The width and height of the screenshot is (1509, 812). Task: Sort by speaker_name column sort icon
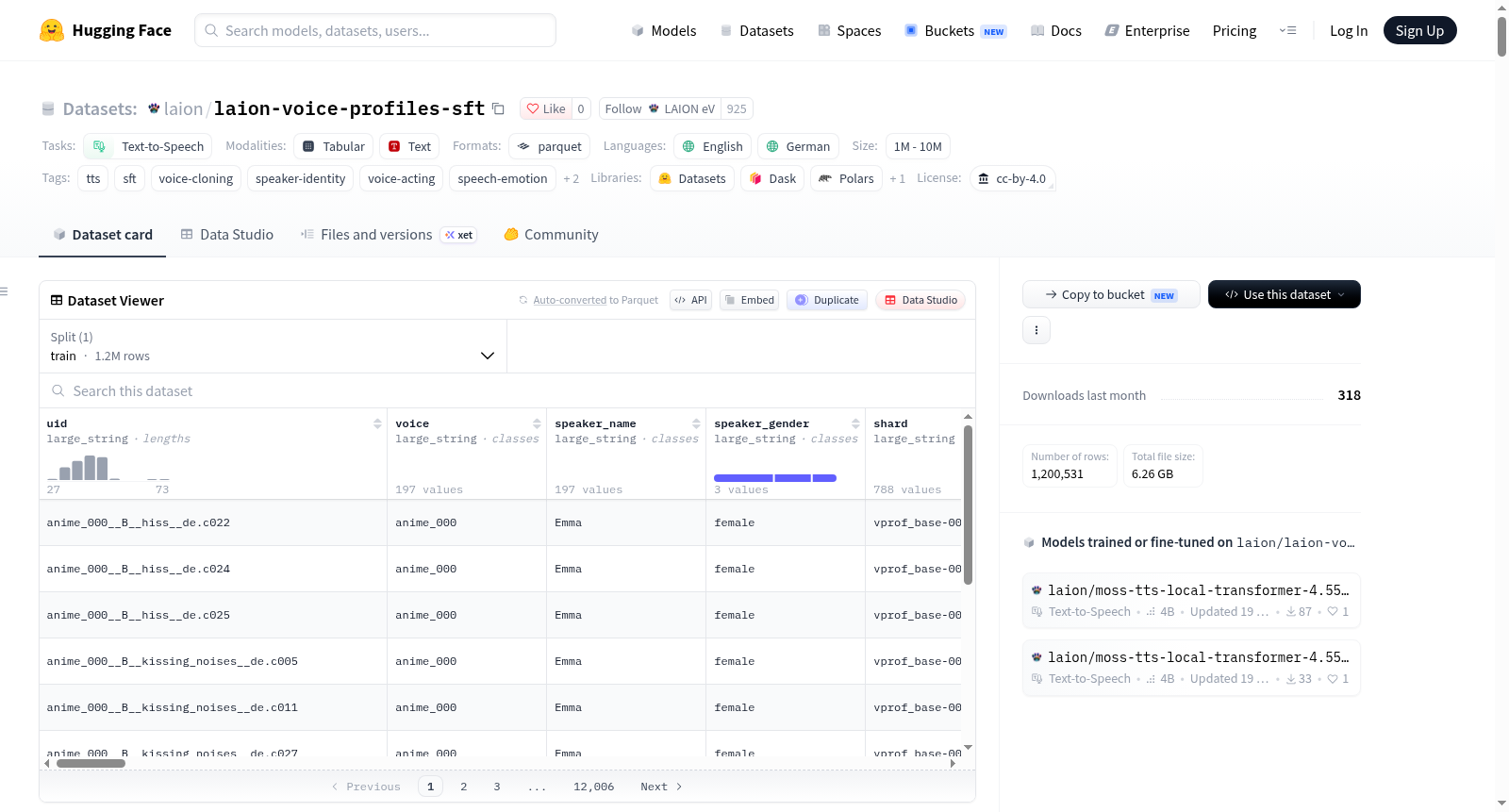tap(696, 423)
